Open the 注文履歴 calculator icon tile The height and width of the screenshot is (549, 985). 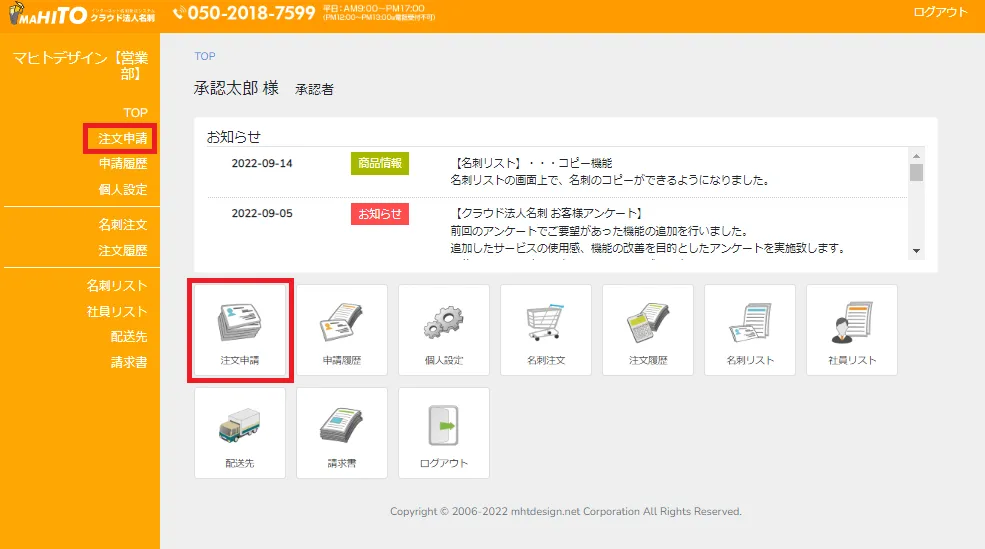pyautogui.click(x=648, y=330)
